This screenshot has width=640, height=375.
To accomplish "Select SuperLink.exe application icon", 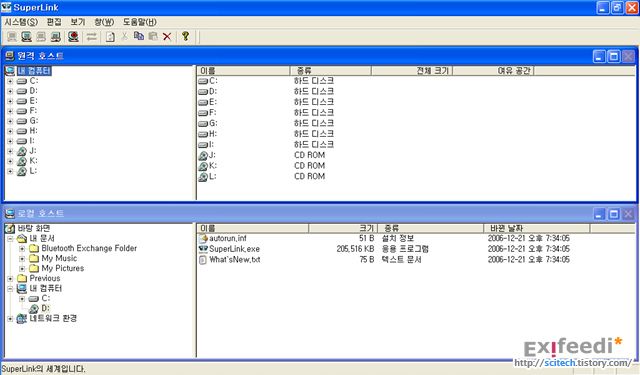I will click(203, 249).
